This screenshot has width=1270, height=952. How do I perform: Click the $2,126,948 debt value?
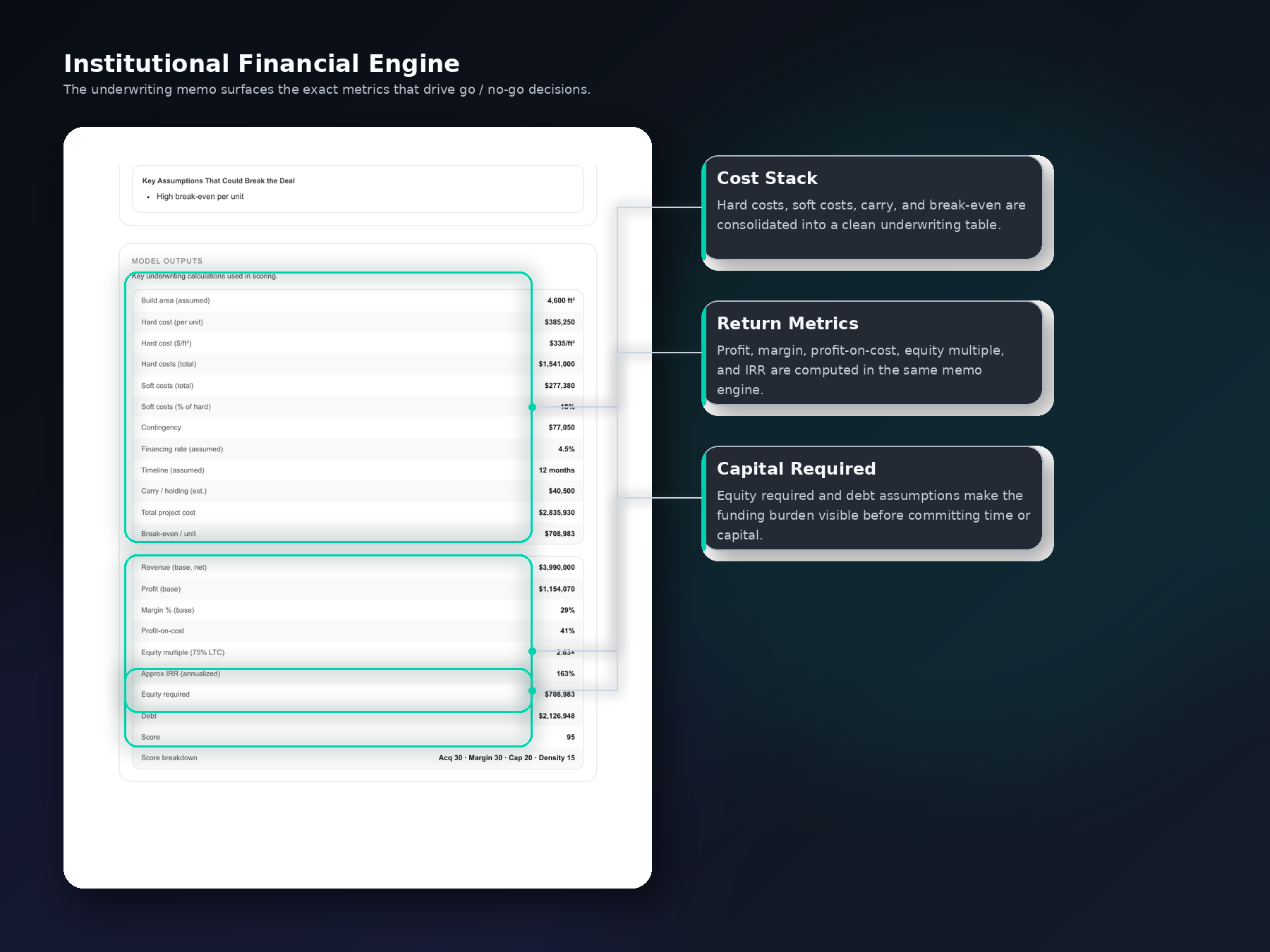tap(557, 716)
